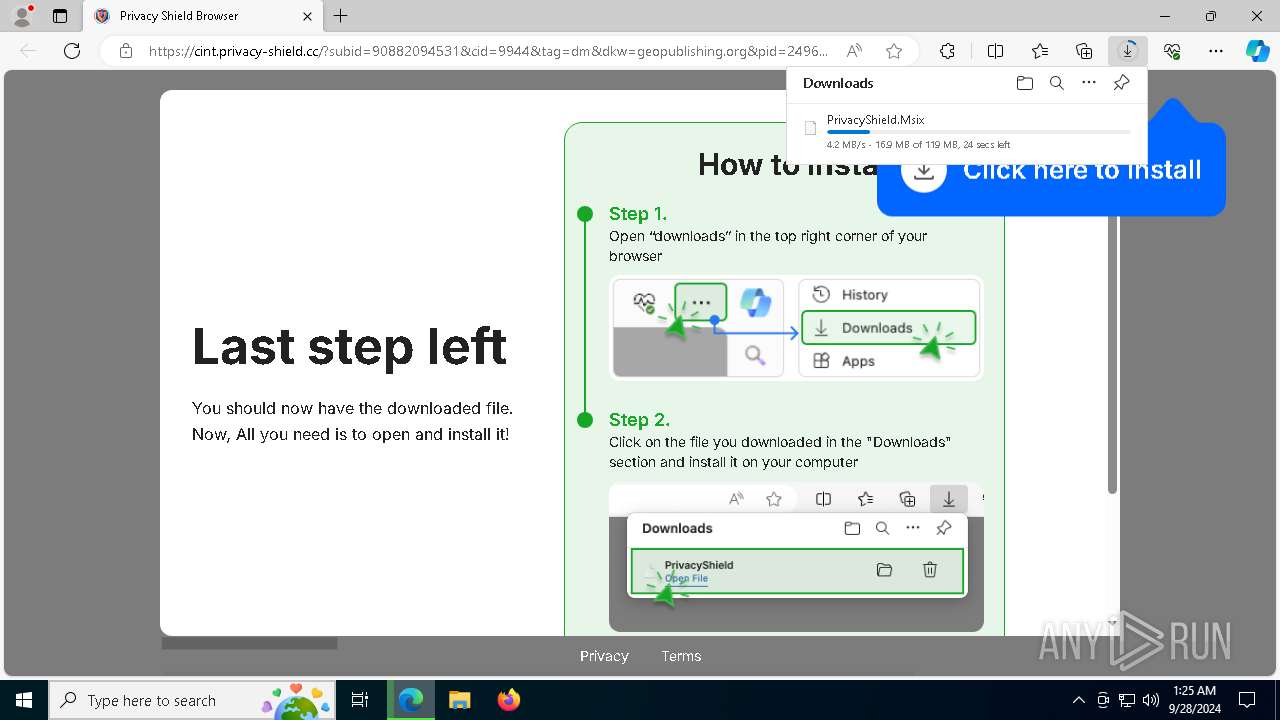Open Collections icon in toolbar
Viewport: 1280px width, 720px height.
tap(1084, 51)
